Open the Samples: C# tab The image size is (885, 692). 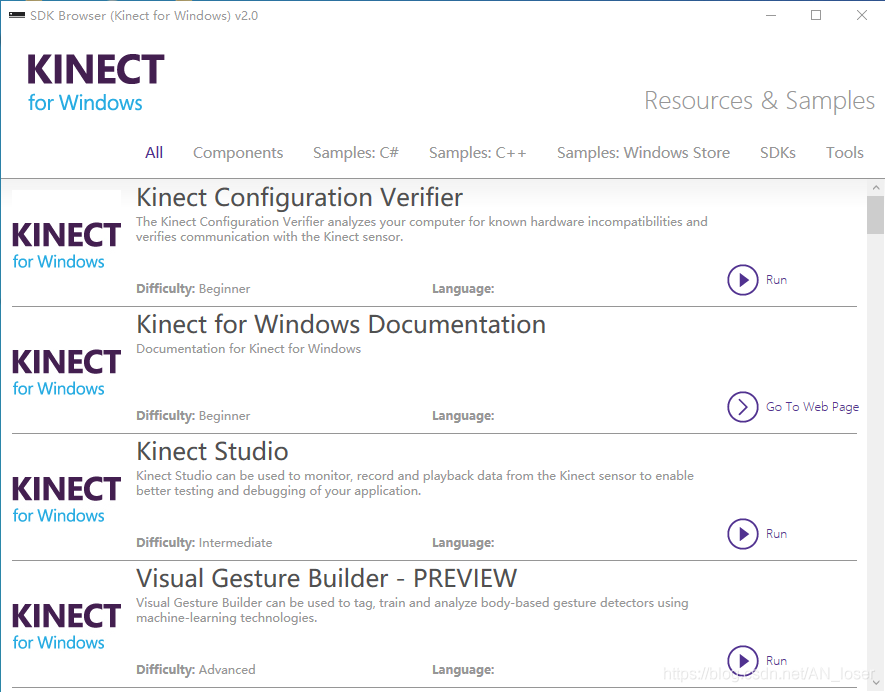click(356, 152)
